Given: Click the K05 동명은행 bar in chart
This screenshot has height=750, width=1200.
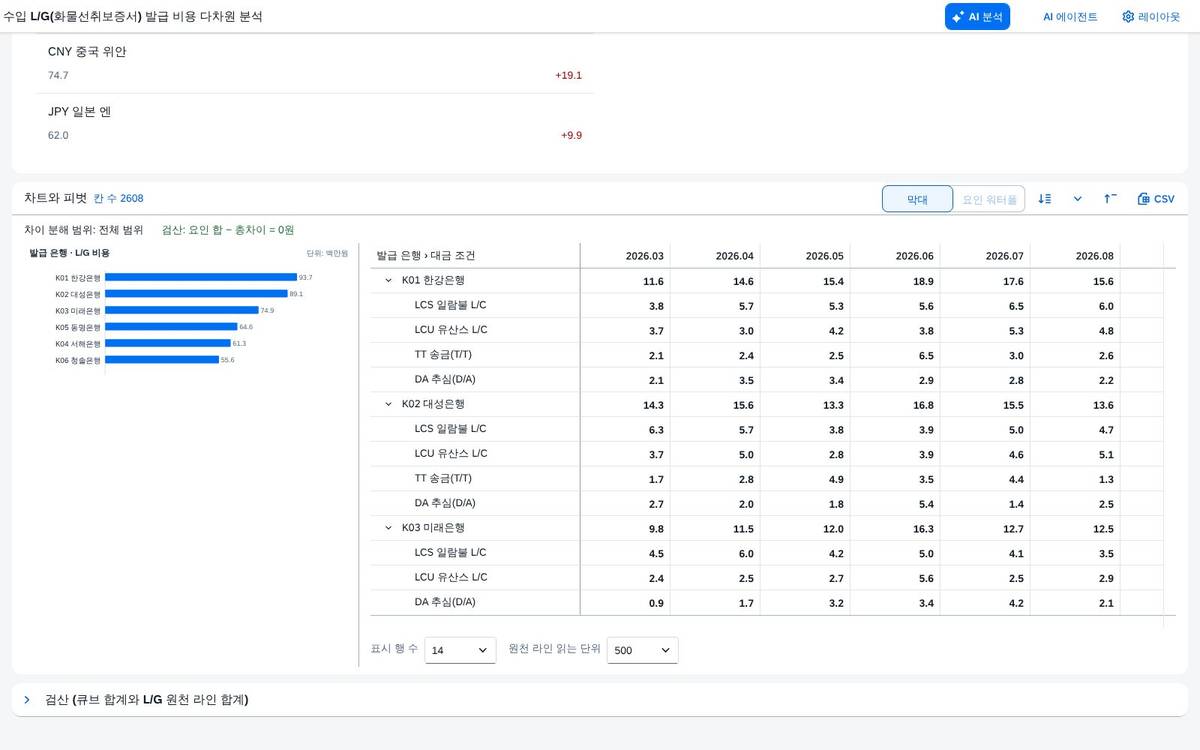Looking at the screenshot, I should (x=171, y=326).
